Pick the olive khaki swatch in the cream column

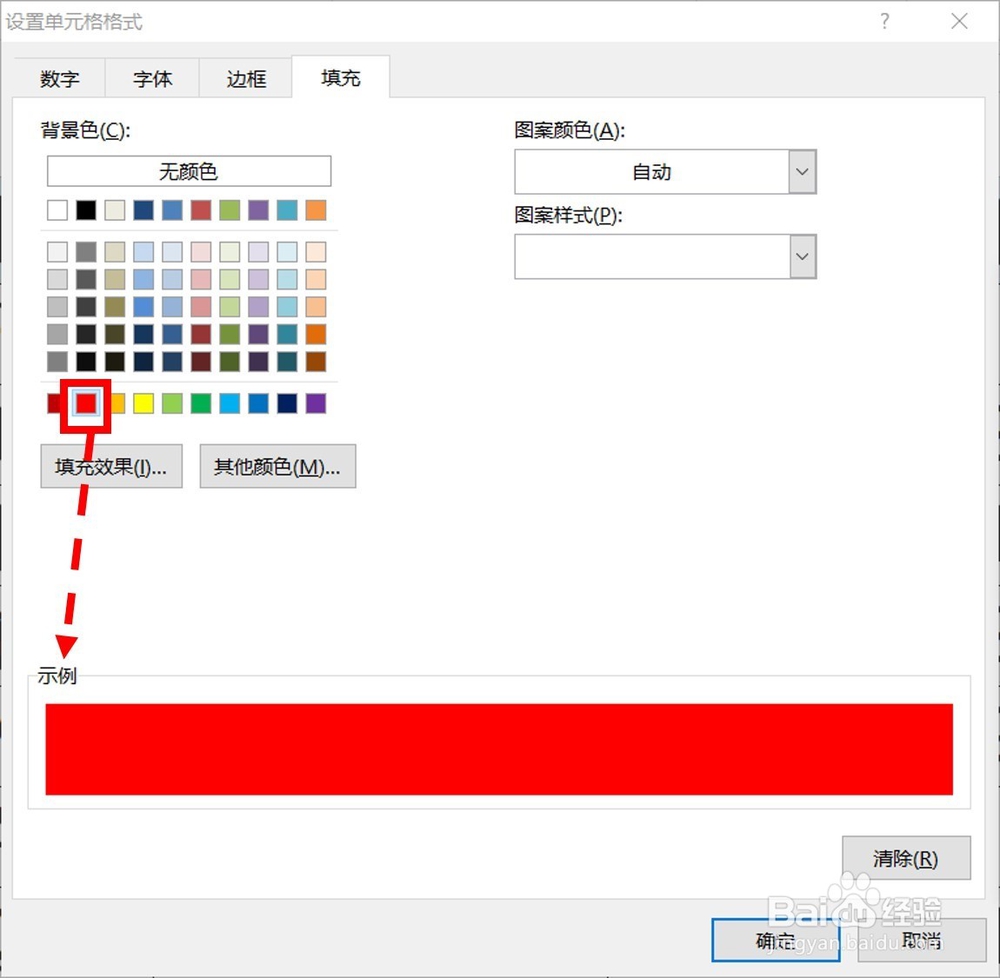pos(115,307)
